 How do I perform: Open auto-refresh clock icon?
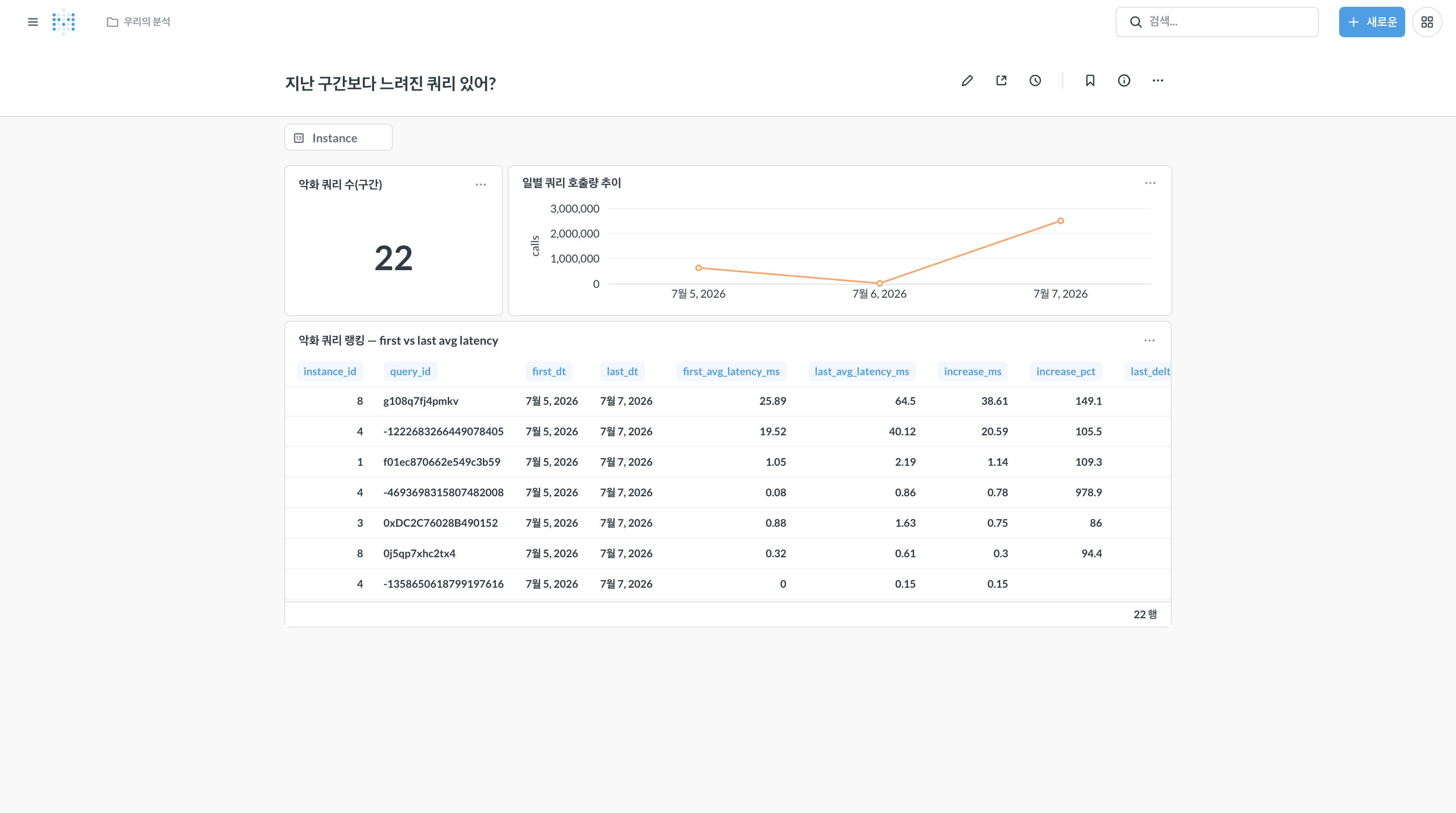click(x=1035, y=81)
